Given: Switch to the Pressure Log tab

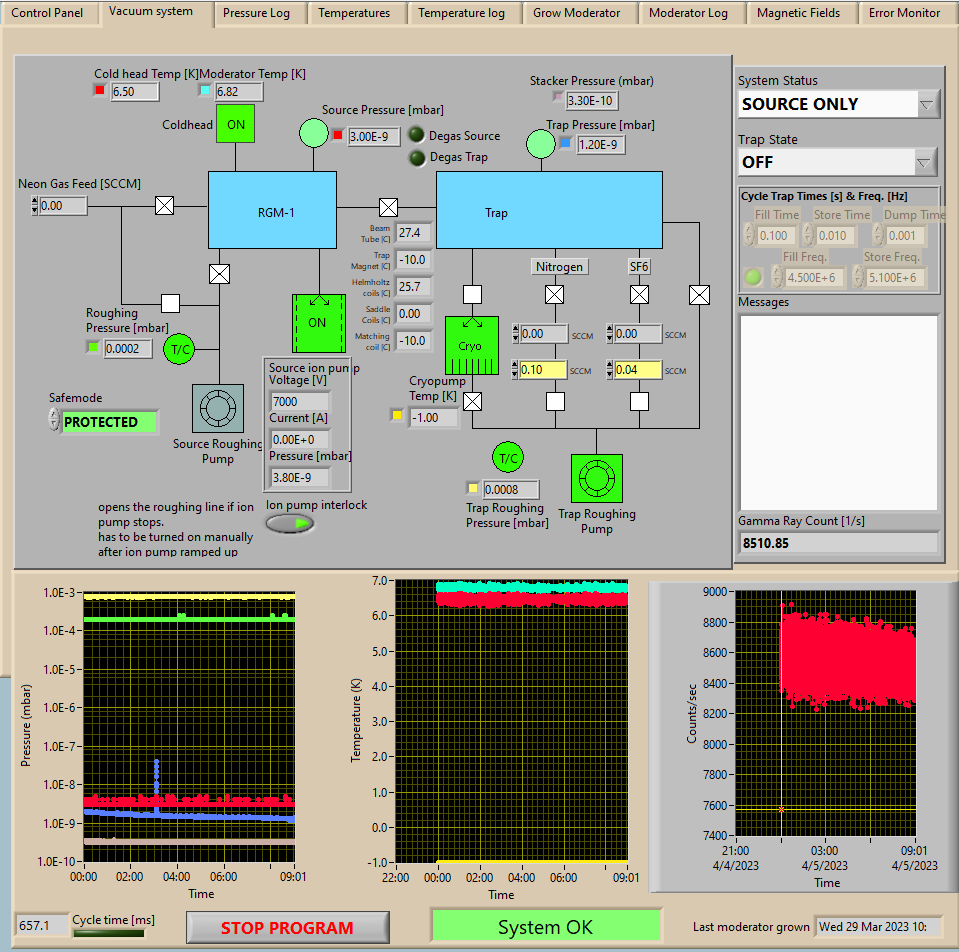Looking at the screenshot, I should (x=257, y=13).
